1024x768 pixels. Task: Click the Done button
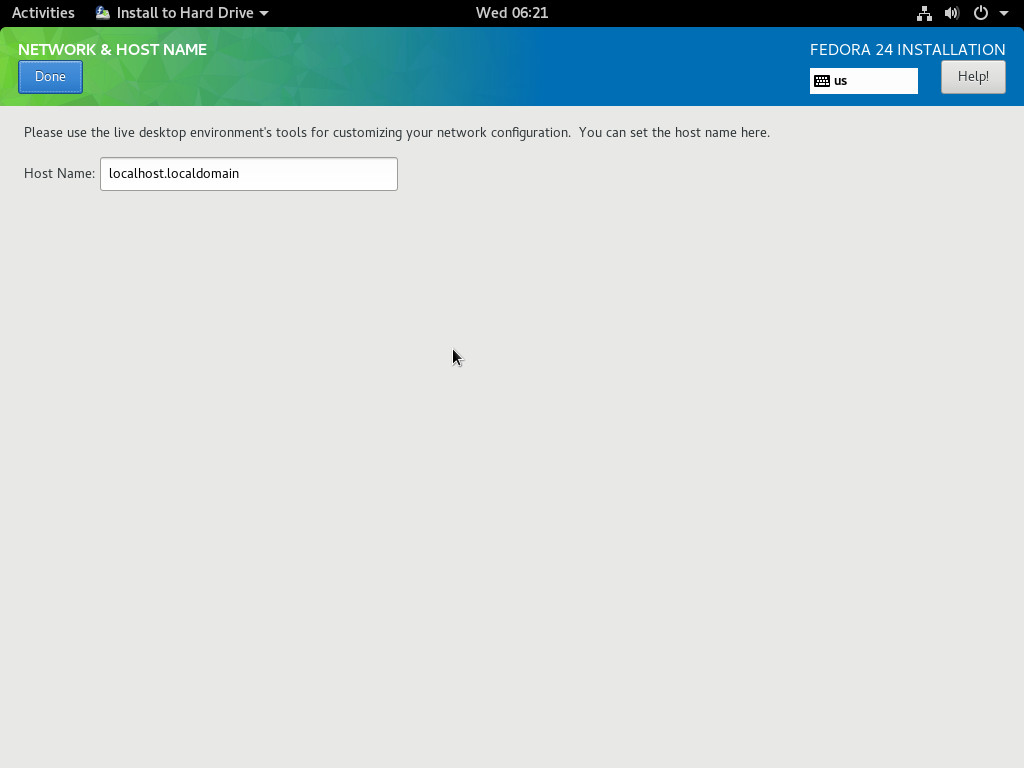(x=50, y=77)
